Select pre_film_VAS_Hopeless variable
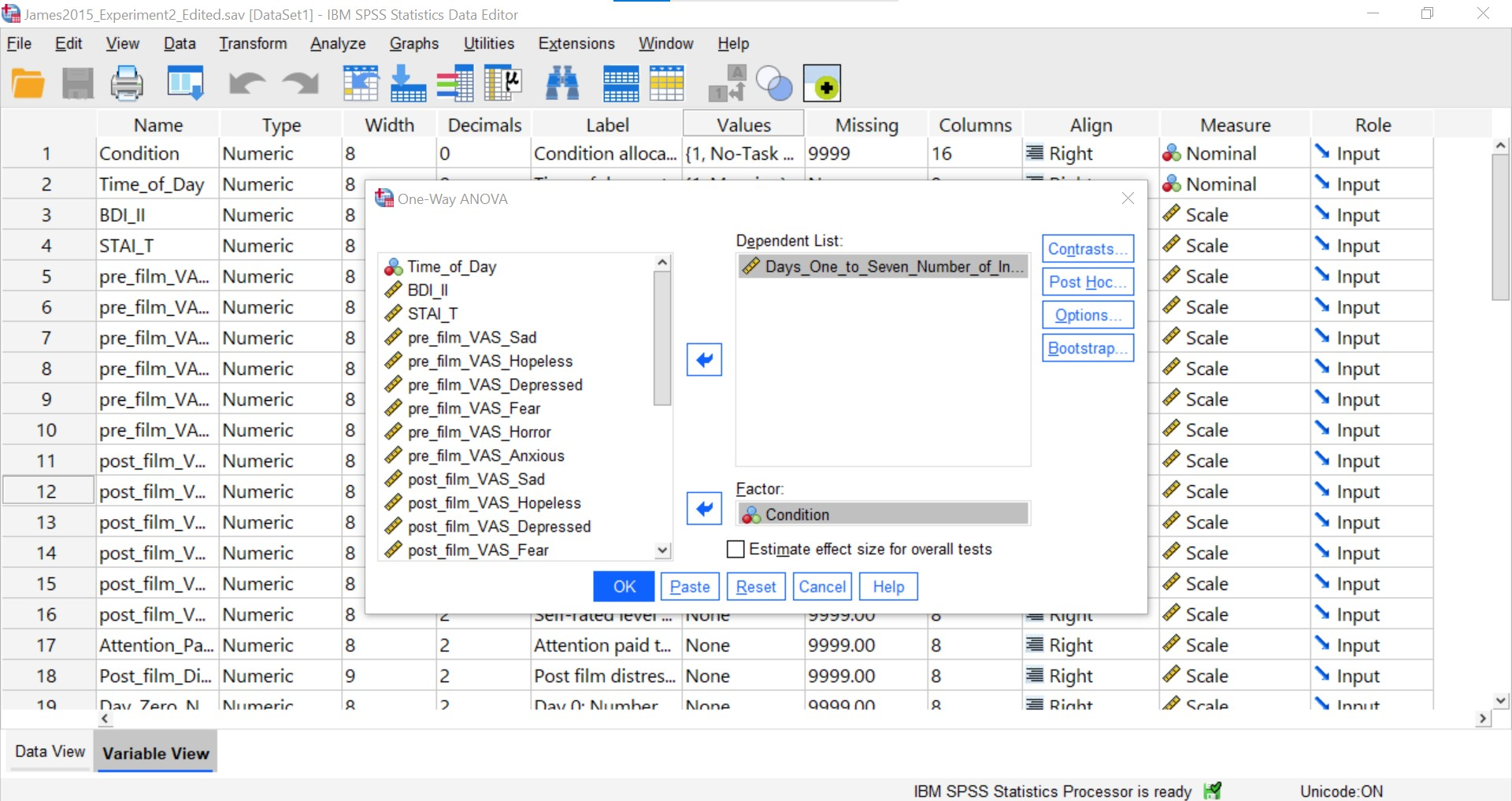This screenshot has height=801, width=1512. point(490,362)
